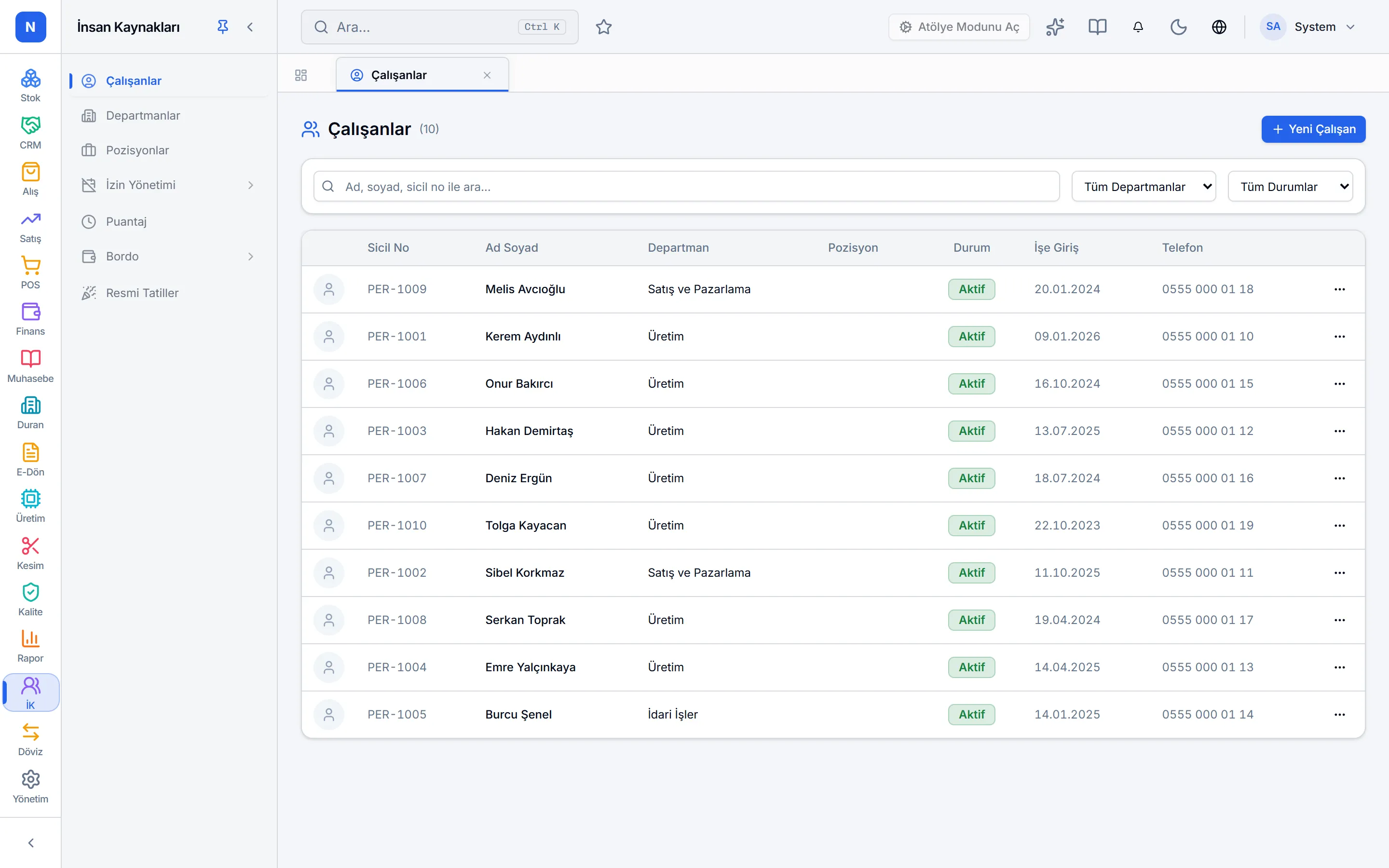Open the Kalite quality module

coord(30,600)
